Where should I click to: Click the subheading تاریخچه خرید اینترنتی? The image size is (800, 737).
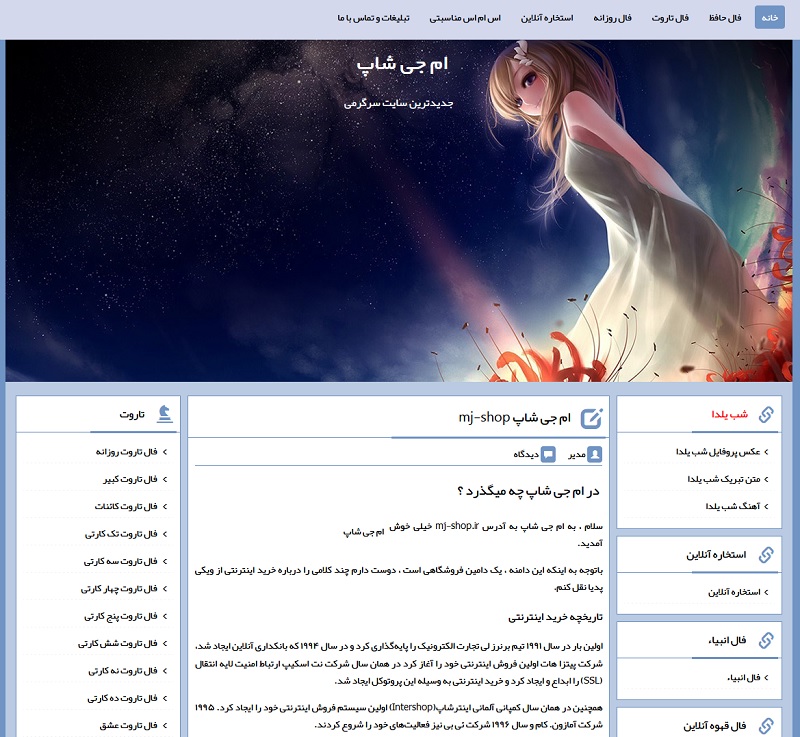pos(555,617)
